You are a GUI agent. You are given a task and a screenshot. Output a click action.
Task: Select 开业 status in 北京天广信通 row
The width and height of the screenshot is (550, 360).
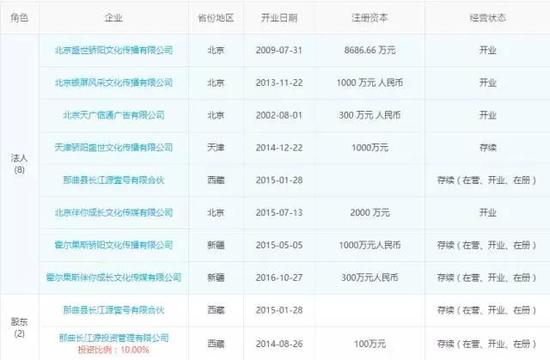488,115
